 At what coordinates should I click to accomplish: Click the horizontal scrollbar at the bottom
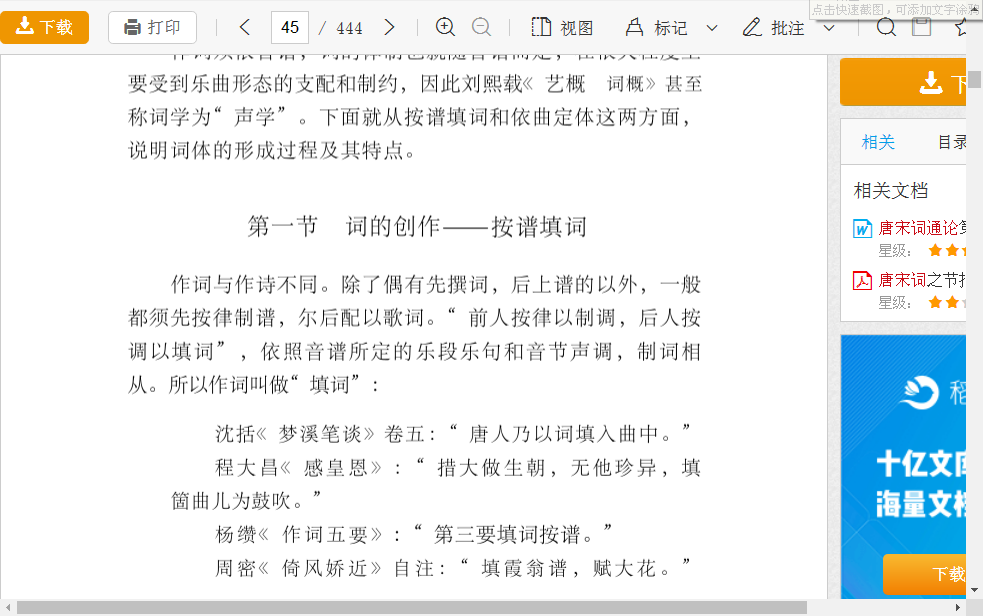coord(410,607)
